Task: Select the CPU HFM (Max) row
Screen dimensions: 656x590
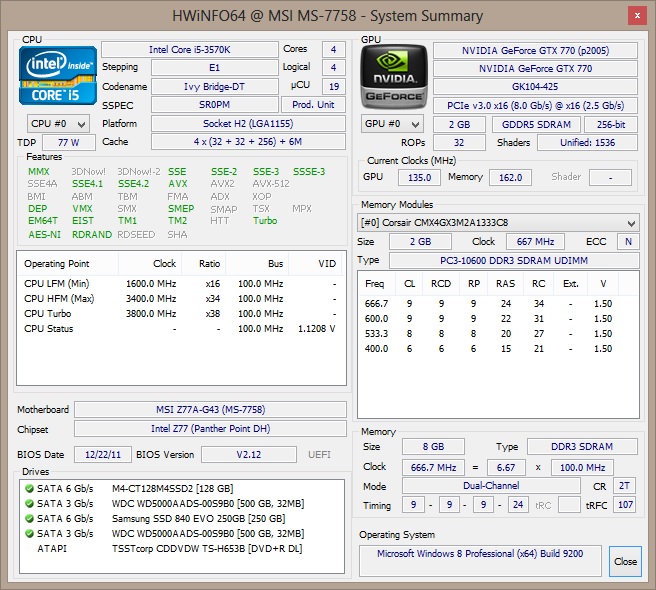Action: tap(181, 299)
